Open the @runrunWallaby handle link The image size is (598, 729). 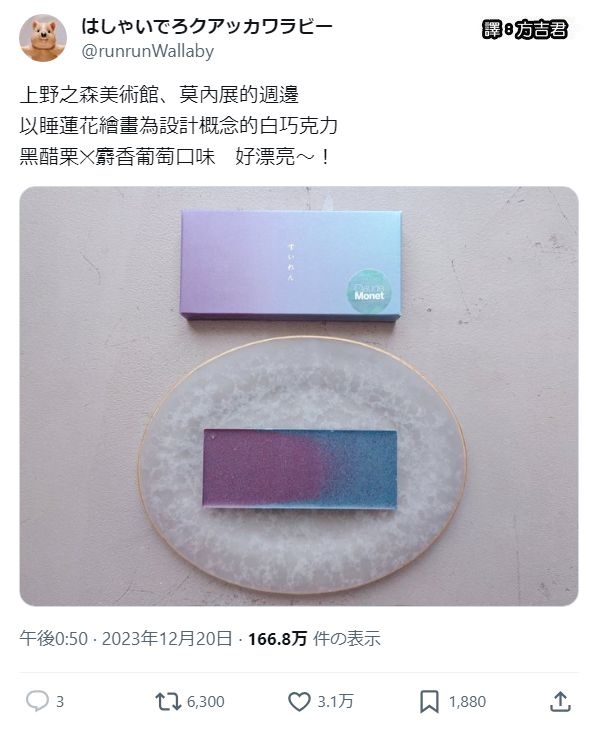[147, 51]
